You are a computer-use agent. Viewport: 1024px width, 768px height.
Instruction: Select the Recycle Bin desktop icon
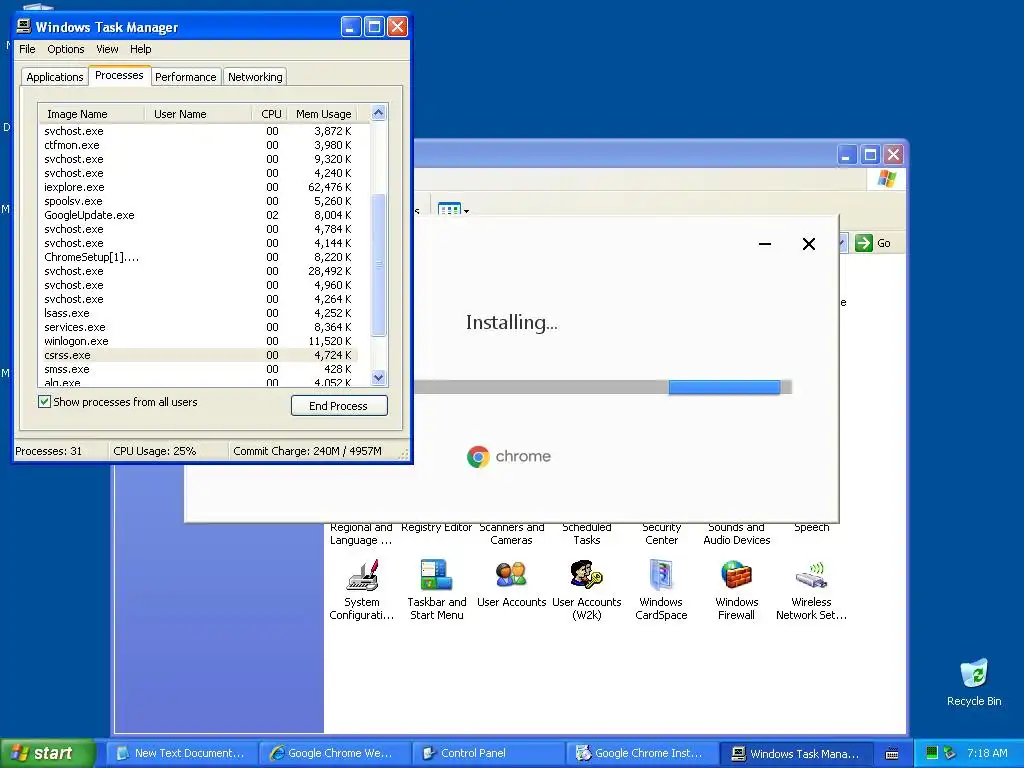pyautogui.click(x=974, y=682)
